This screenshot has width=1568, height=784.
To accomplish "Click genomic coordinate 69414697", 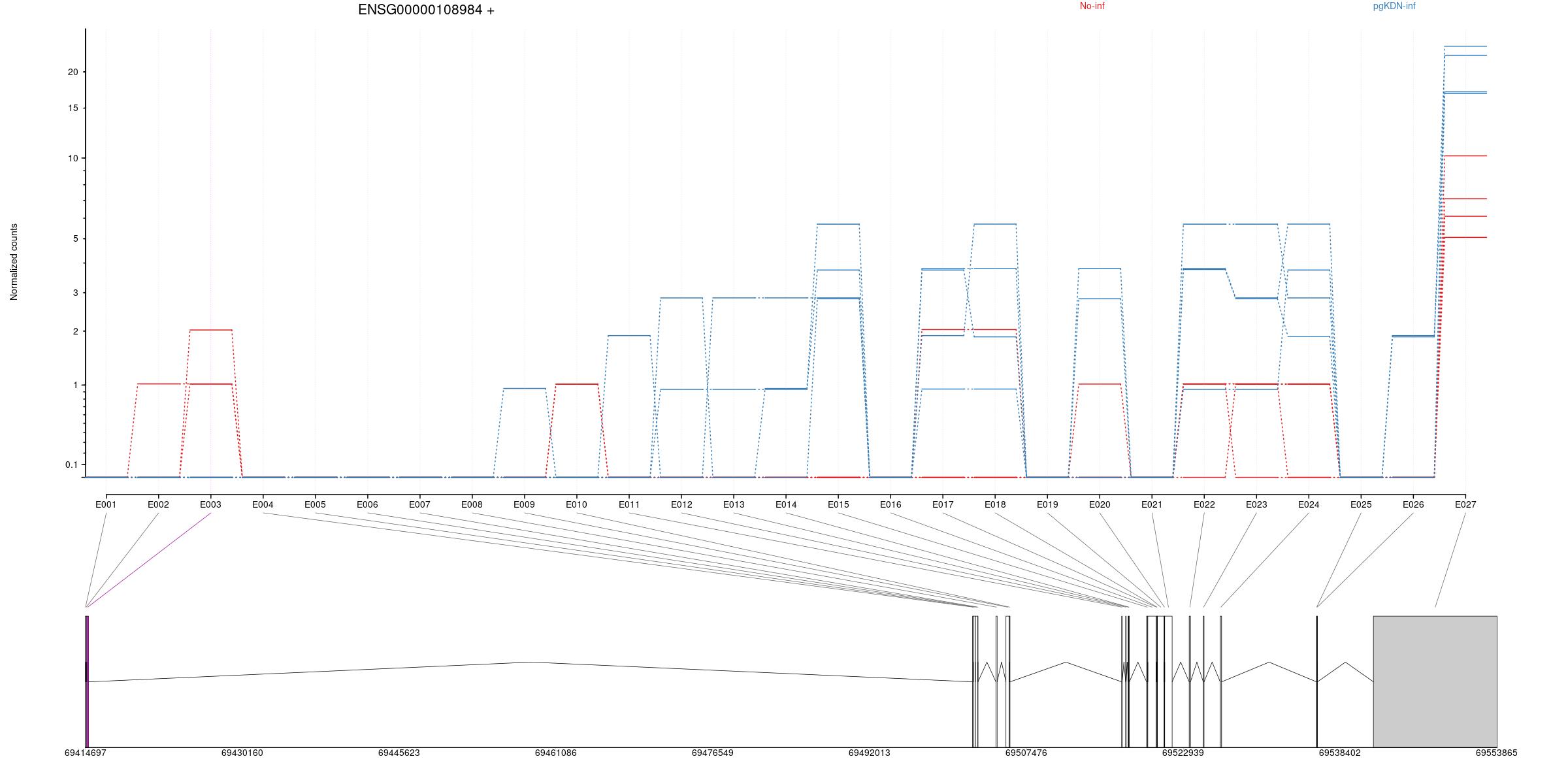I will point(86,753).
